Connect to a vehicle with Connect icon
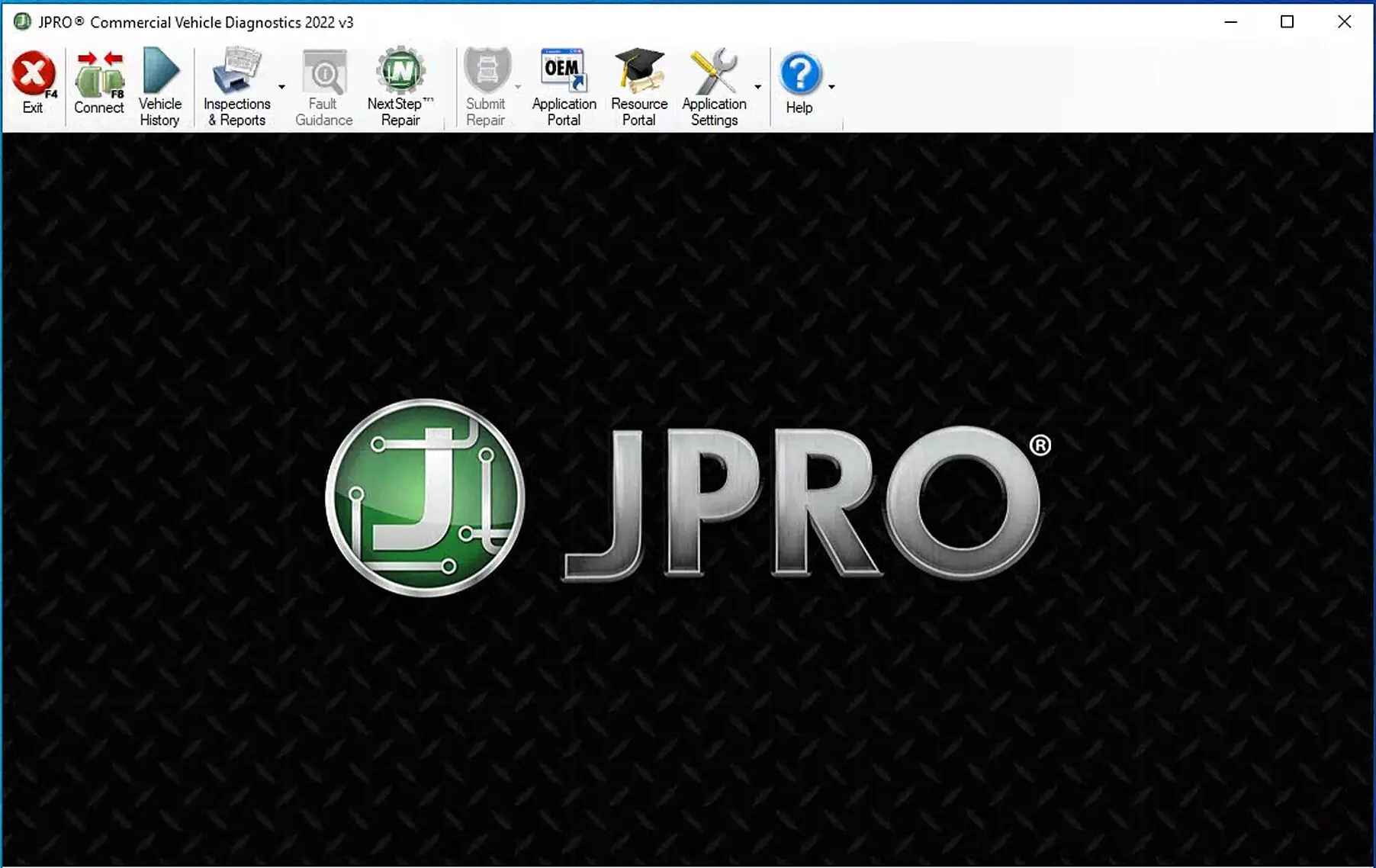The height and width of the screenshot is (868, 1376). click(x=99, y=75)
